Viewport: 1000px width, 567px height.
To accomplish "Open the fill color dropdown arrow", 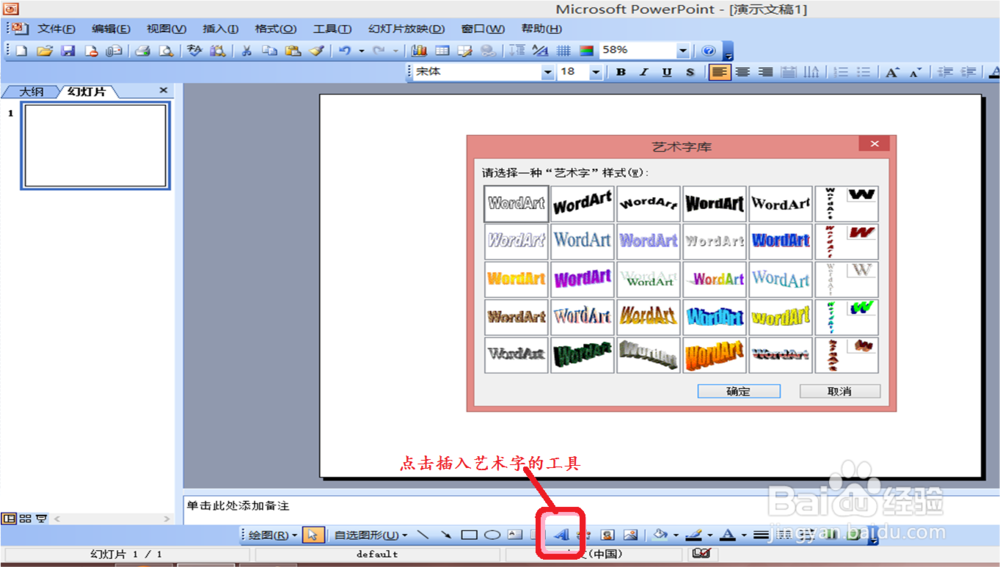I will [675, 534].
